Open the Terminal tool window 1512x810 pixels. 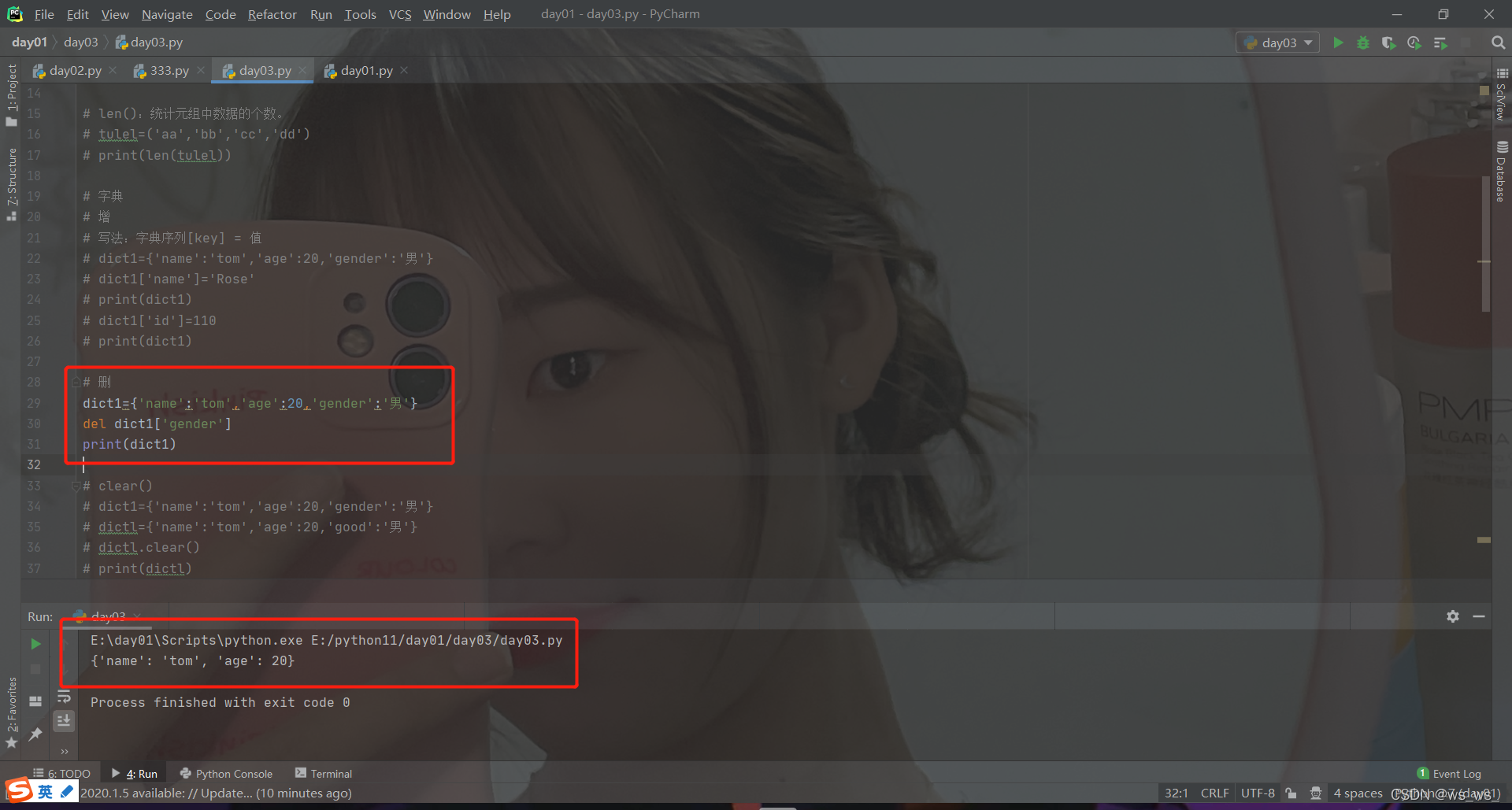[324, 774]
